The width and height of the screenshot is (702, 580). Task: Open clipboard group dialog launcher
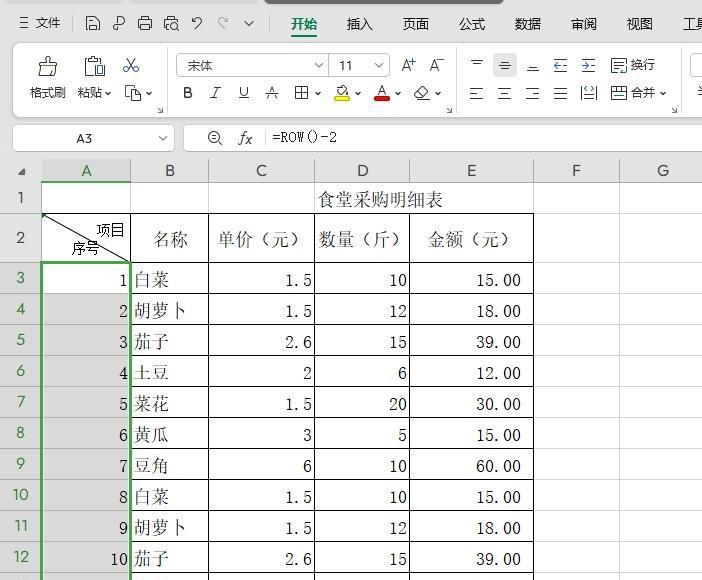160,110
